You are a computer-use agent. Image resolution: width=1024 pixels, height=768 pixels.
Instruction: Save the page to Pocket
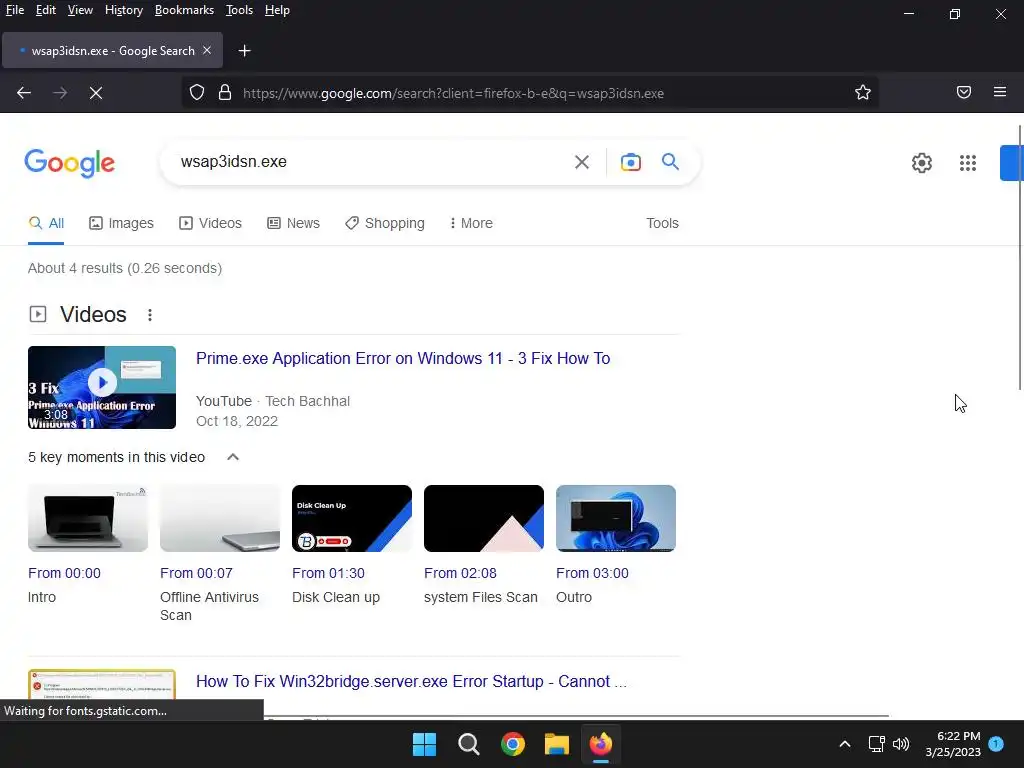pyautogui.click(x=963, y=92)
